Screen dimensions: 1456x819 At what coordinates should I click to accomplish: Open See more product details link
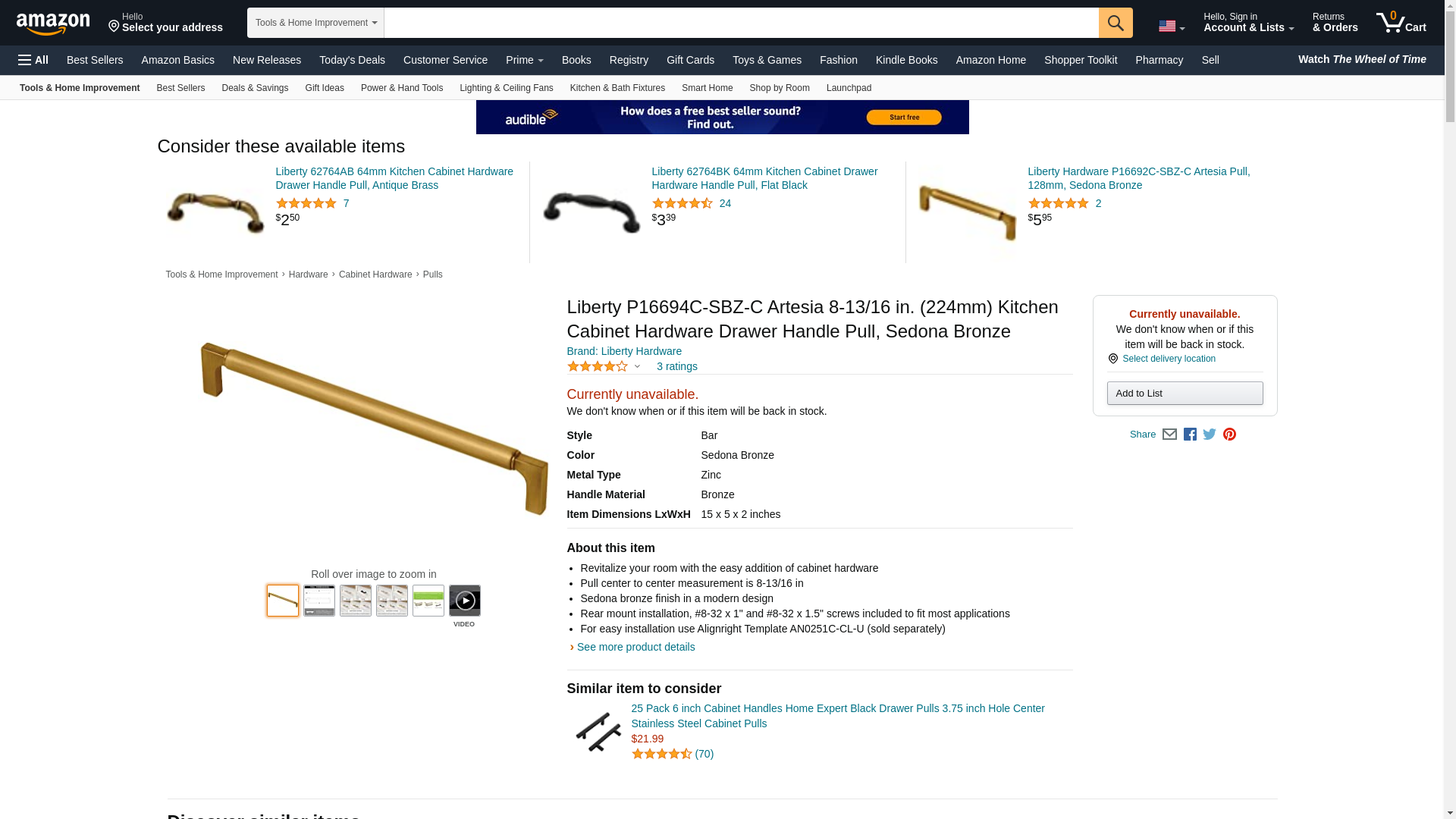(x=635, y=647)
